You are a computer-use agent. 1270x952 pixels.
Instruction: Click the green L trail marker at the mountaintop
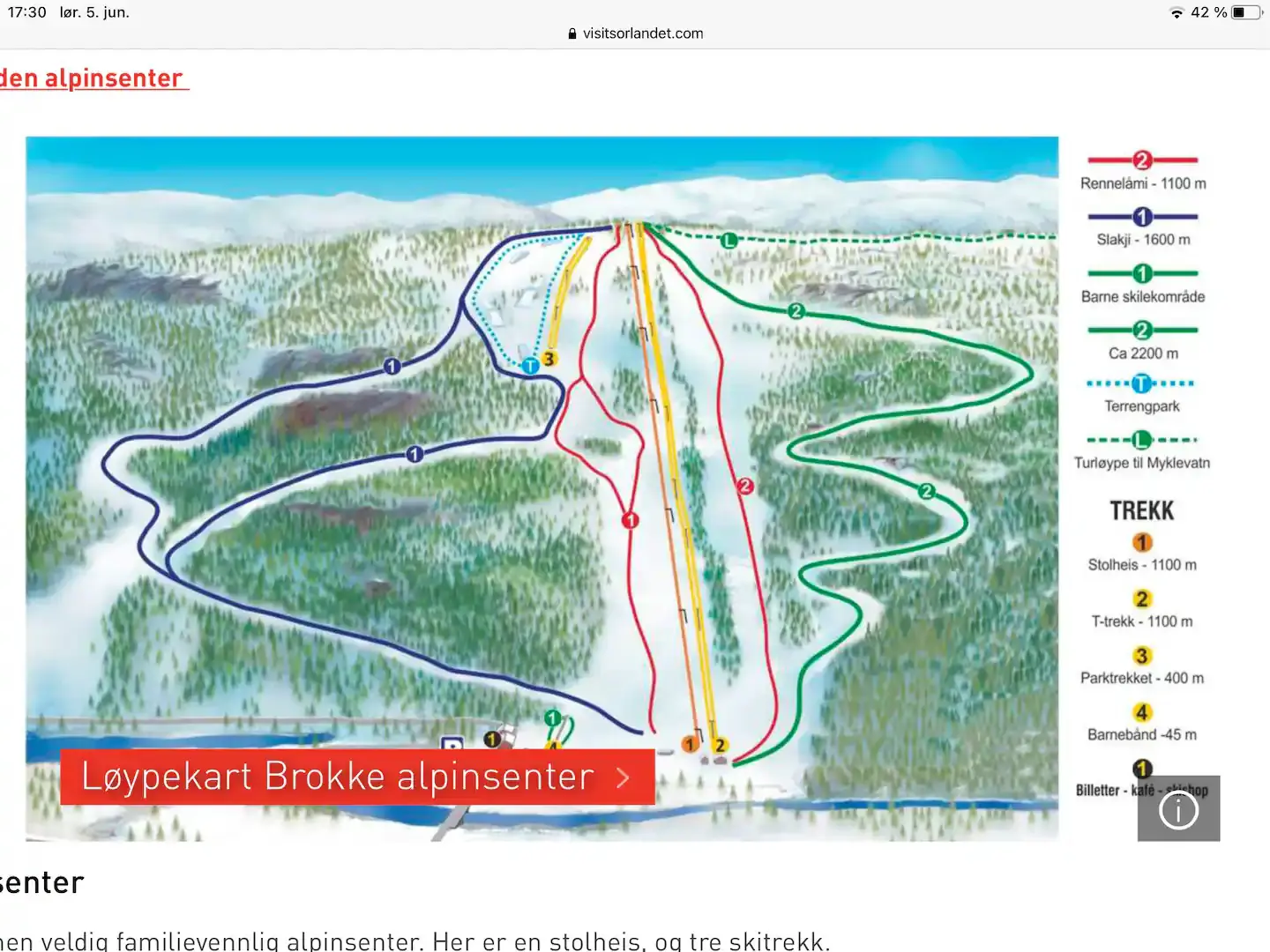728,240
